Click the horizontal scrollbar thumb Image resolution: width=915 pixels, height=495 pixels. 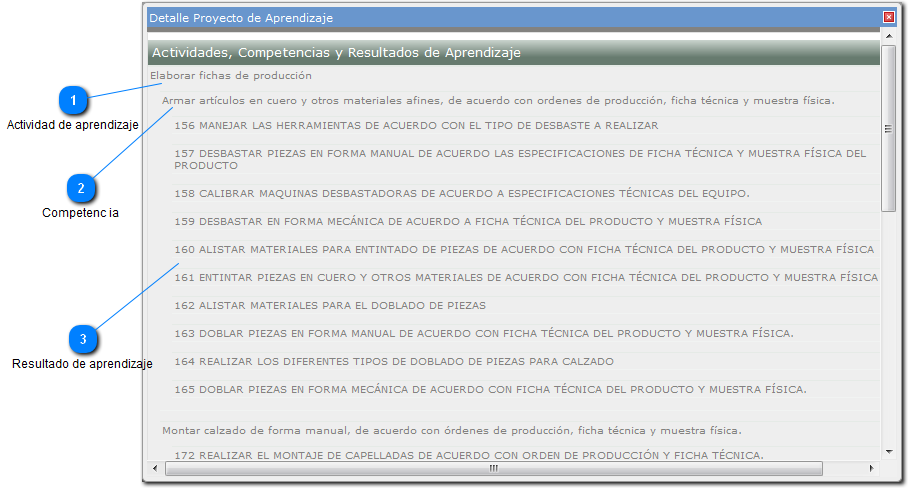[494, 468]
